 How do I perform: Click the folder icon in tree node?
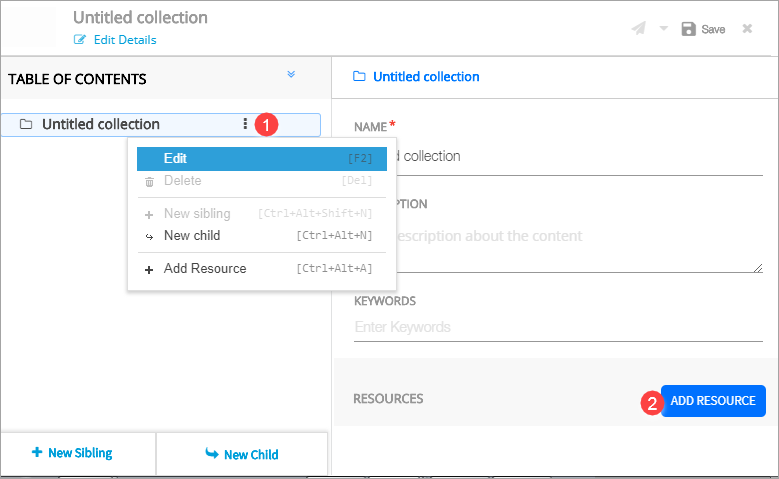click(x=26, y=125)
